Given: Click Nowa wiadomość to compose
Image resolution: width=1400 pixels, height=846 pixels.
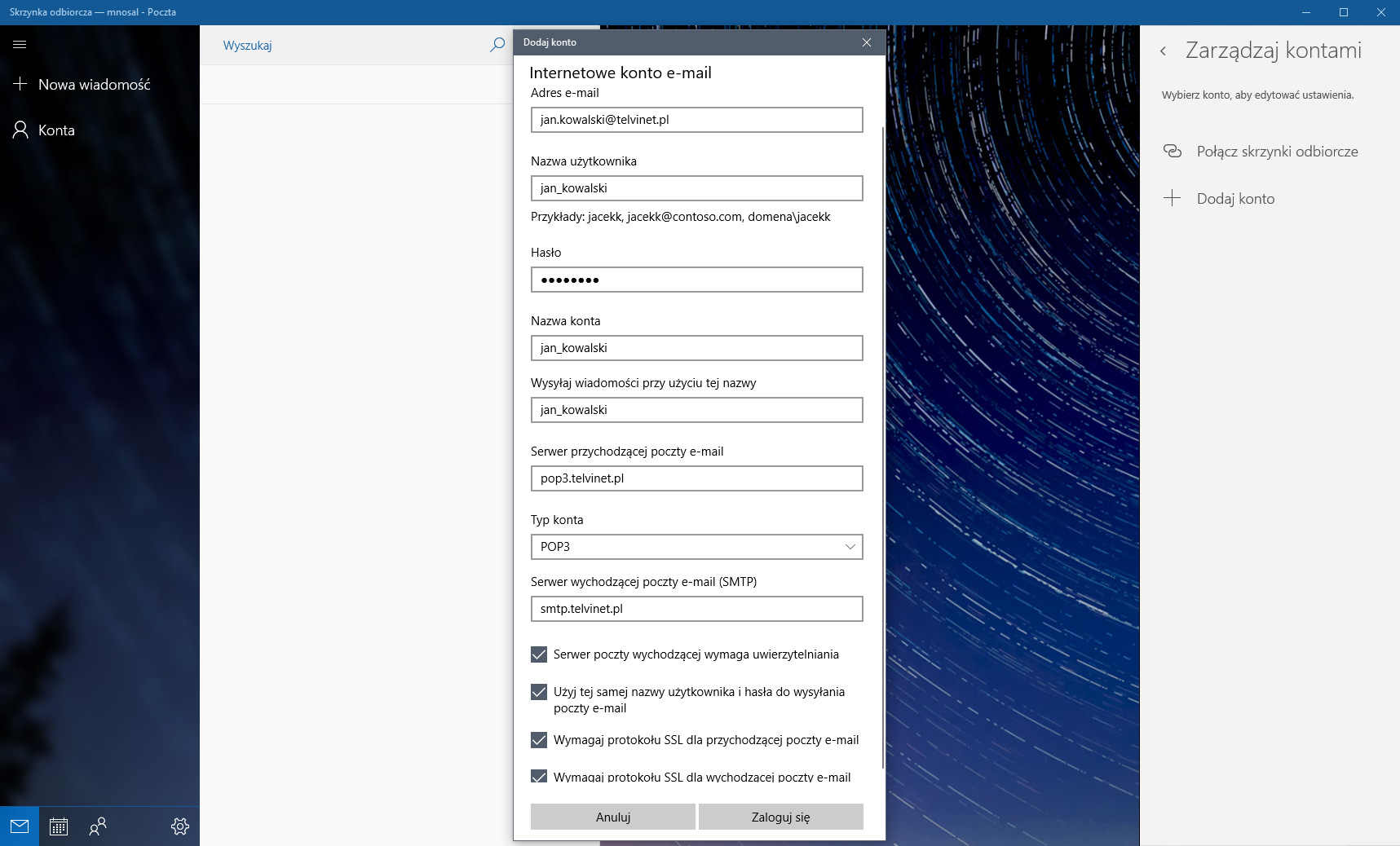Looking at the screenshot, I should (x=94, y=85).
